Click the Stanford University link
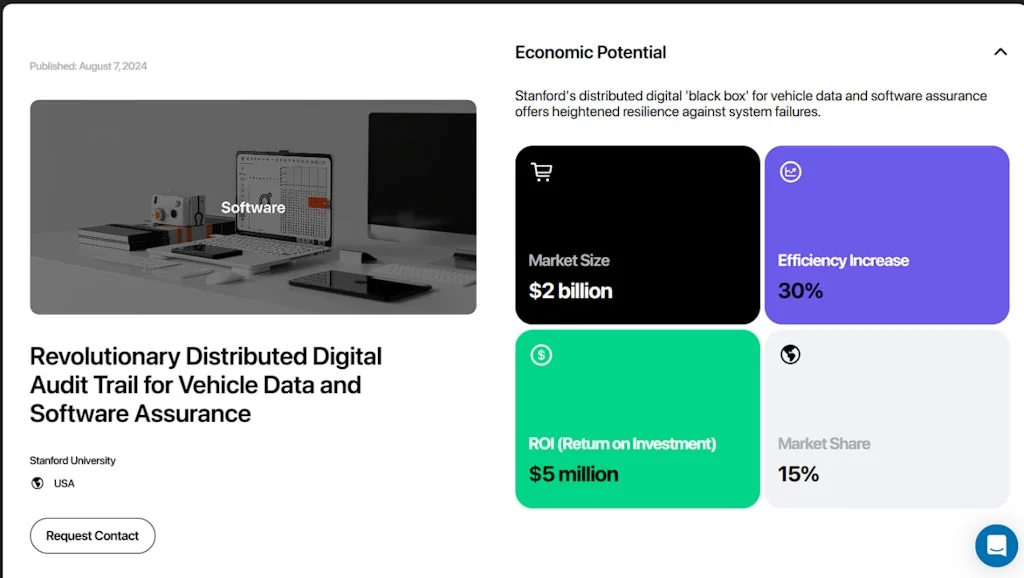The width and height of the screenshot is (1024, 578). click(x=73, y=461)
